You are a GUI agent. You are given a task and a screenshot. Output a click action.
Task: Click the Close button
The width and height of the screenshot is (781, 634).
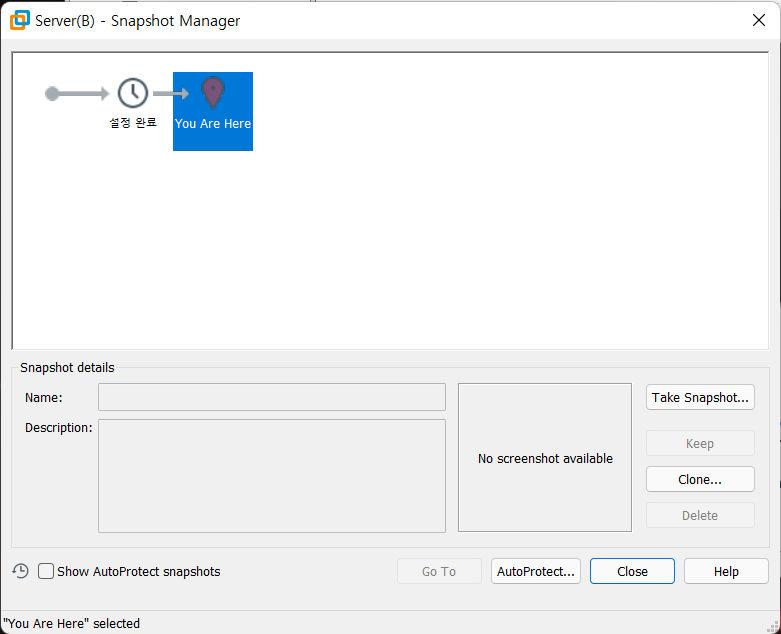click(632, 571)
